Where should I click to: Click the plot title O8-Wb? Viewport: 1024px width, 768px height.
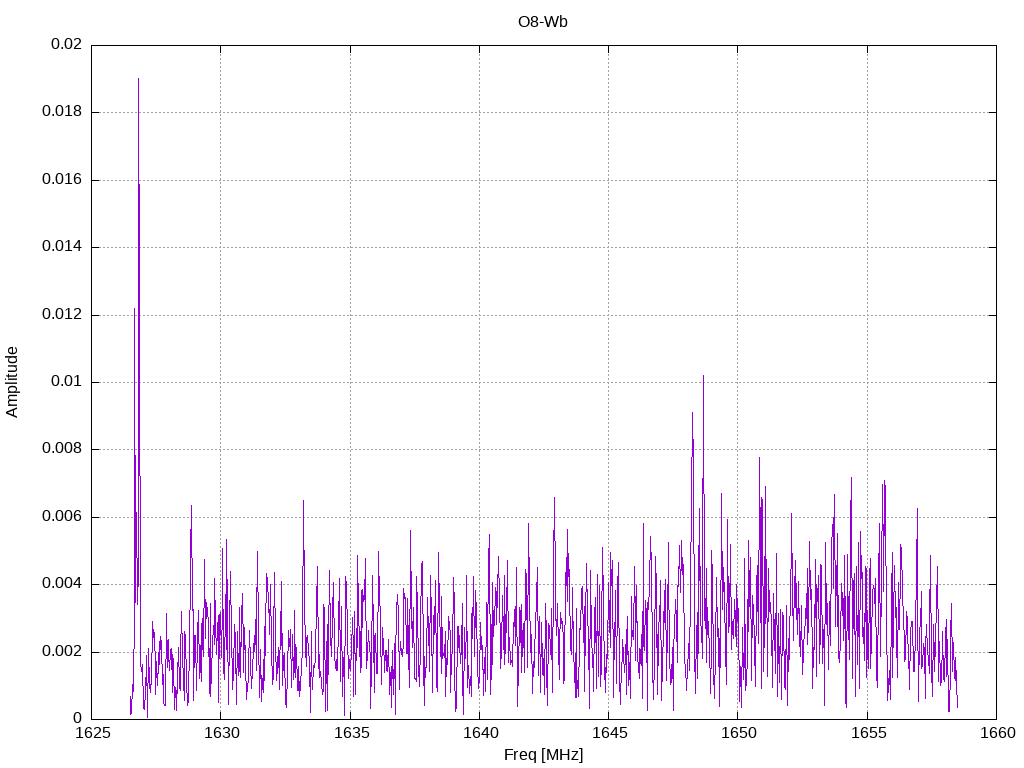pyautogui.click(x=543, y=21)
